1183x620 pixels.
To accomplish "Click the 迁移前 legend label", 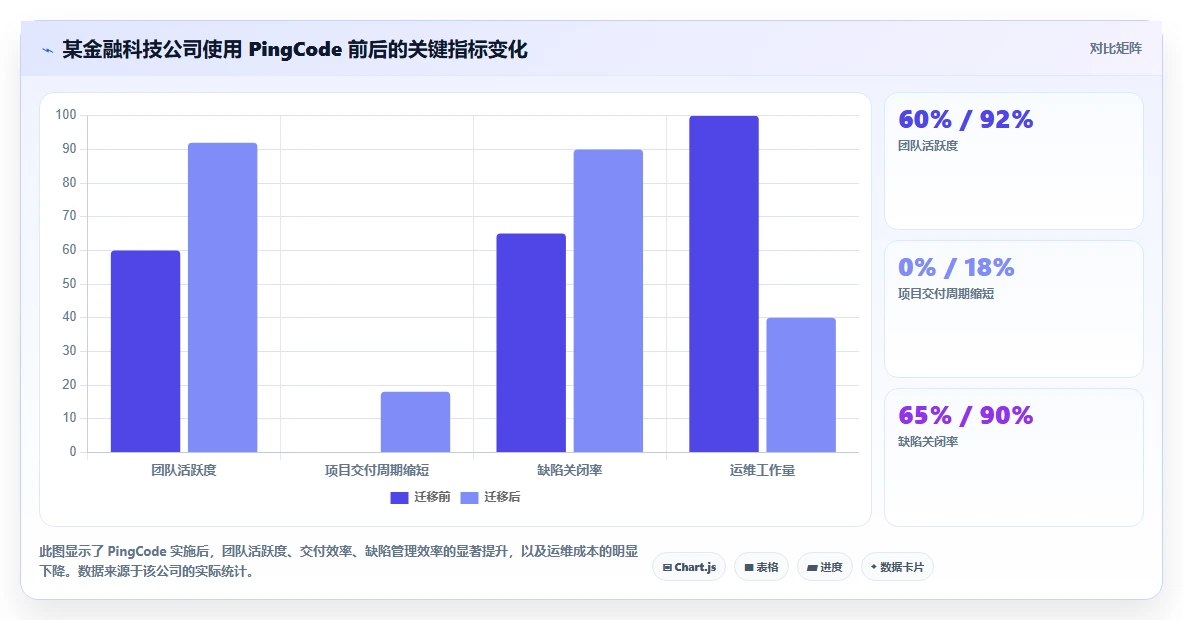I will 432,497.
